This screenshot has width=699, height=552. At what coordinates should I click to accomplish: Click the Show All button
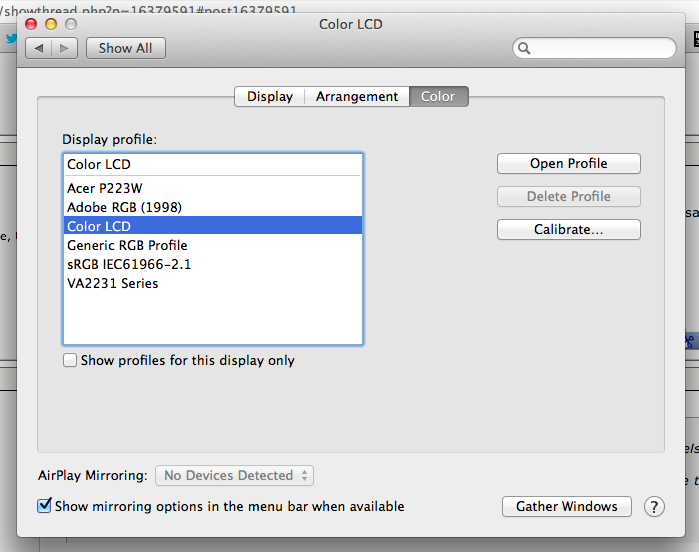[126, 48]
